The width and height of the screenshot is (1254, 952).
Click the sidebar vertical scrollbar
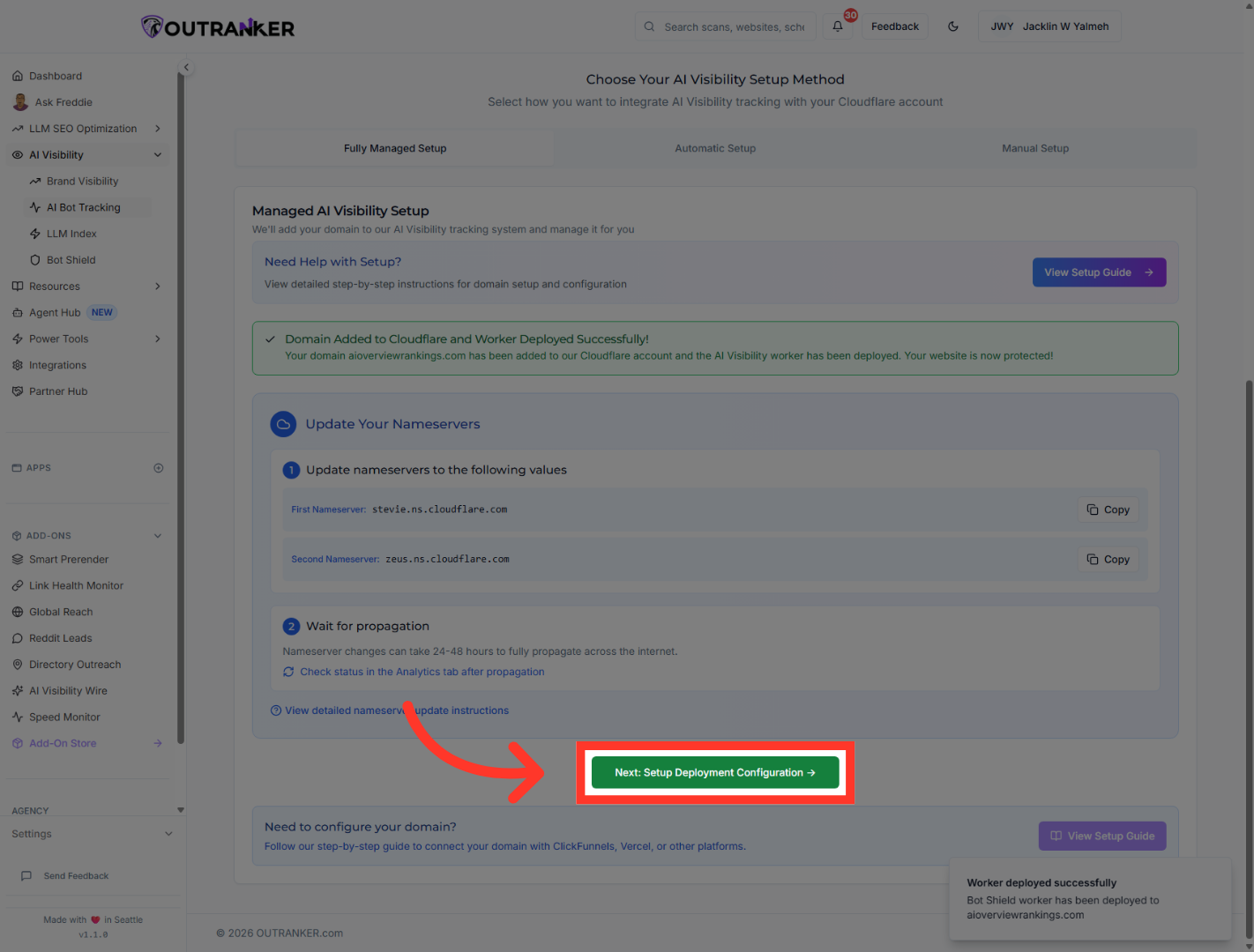tap(181, 409)
